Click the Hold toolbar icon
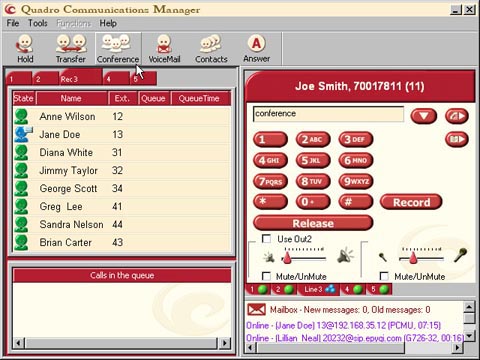 pos(25,49)
